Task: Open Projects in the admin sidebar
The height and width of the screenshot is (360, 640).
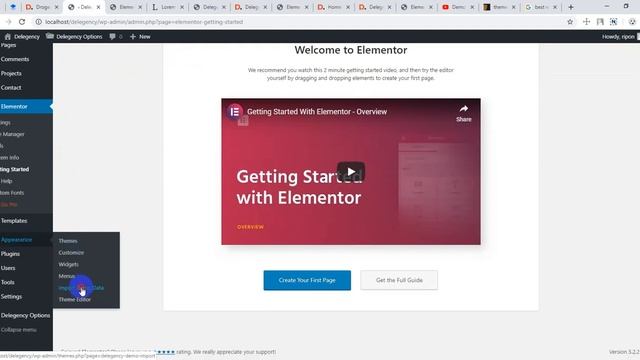Action: (11, 73)
